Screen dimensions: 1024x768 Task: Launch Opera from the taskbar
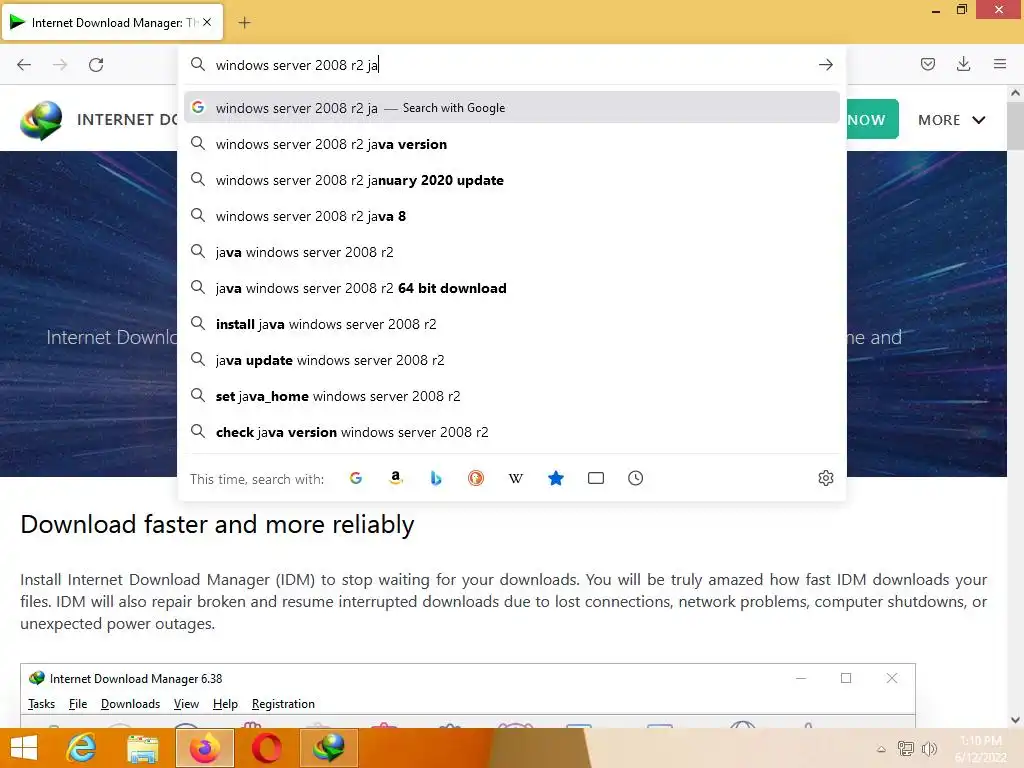266,748
